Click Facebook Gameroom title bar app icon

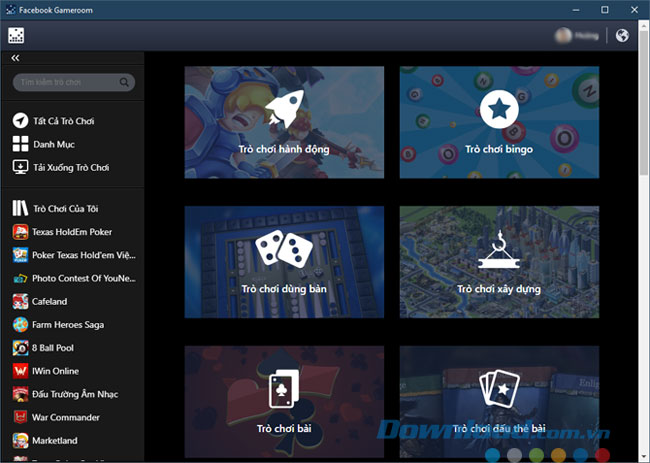[x=11, y=10]
